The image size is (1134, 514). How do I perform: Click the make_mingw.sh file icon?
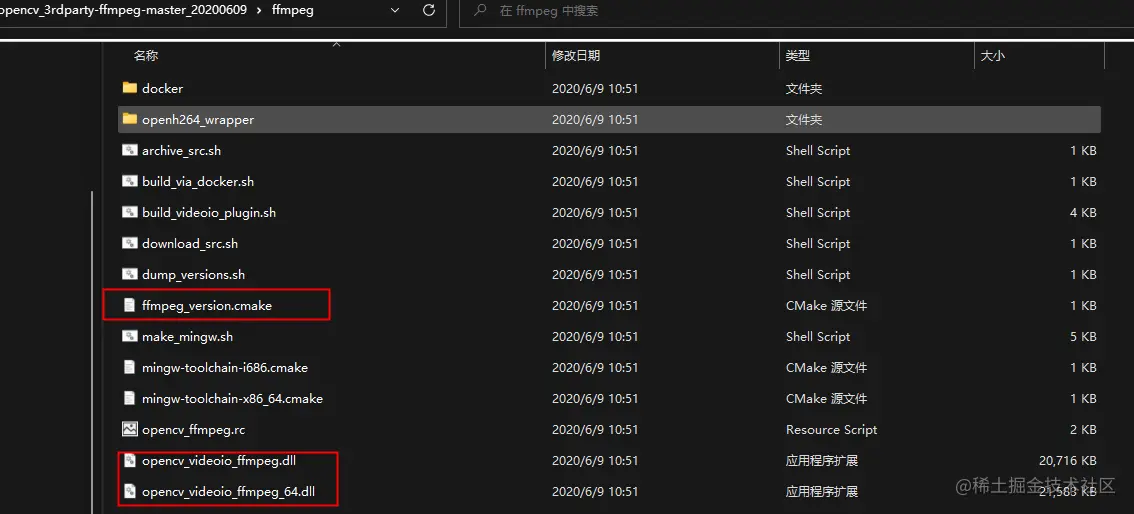pyautogui.click(x=129, y=337)
